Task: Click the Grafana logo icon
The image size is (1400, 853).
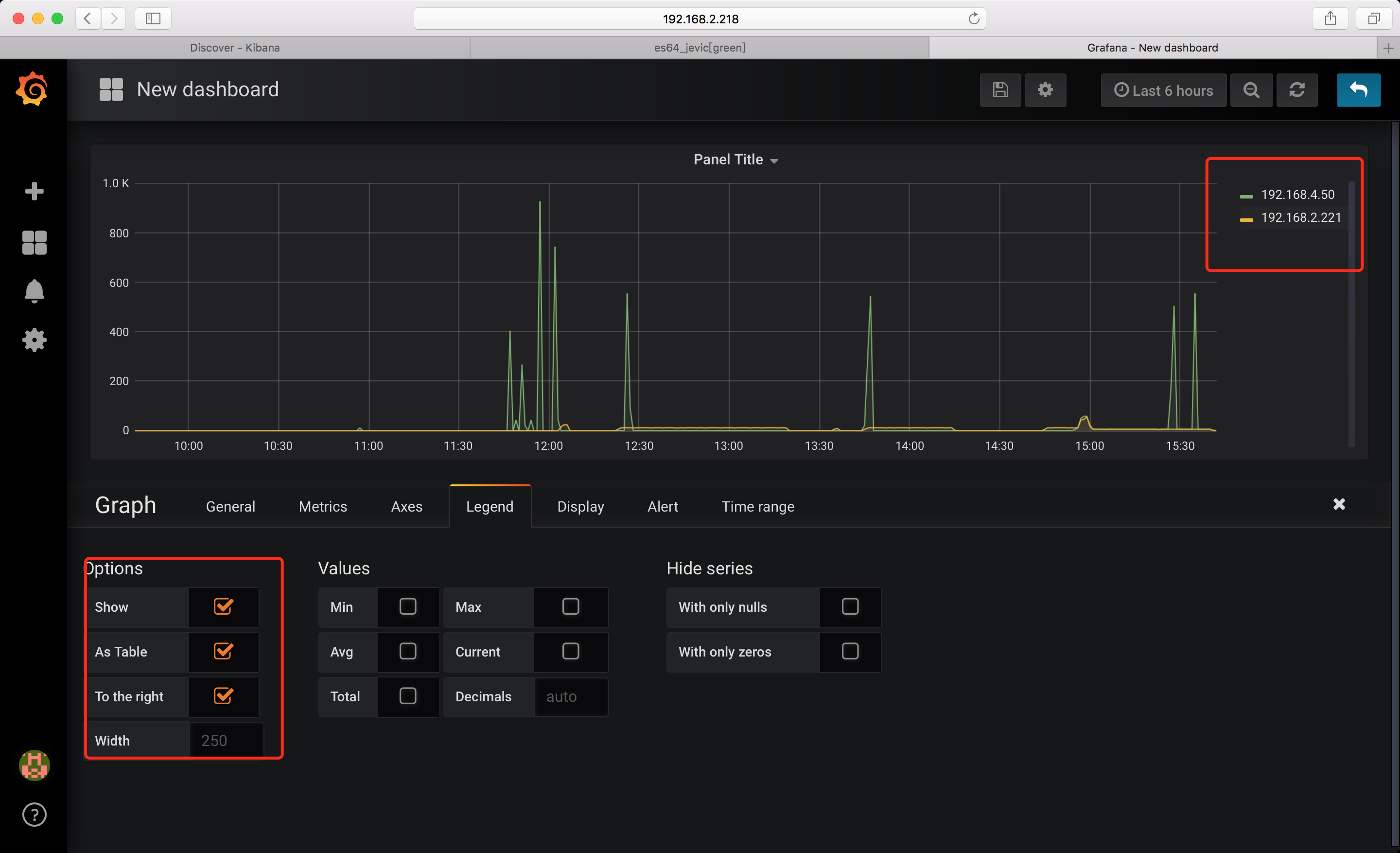Action: [x=33, y=89]
